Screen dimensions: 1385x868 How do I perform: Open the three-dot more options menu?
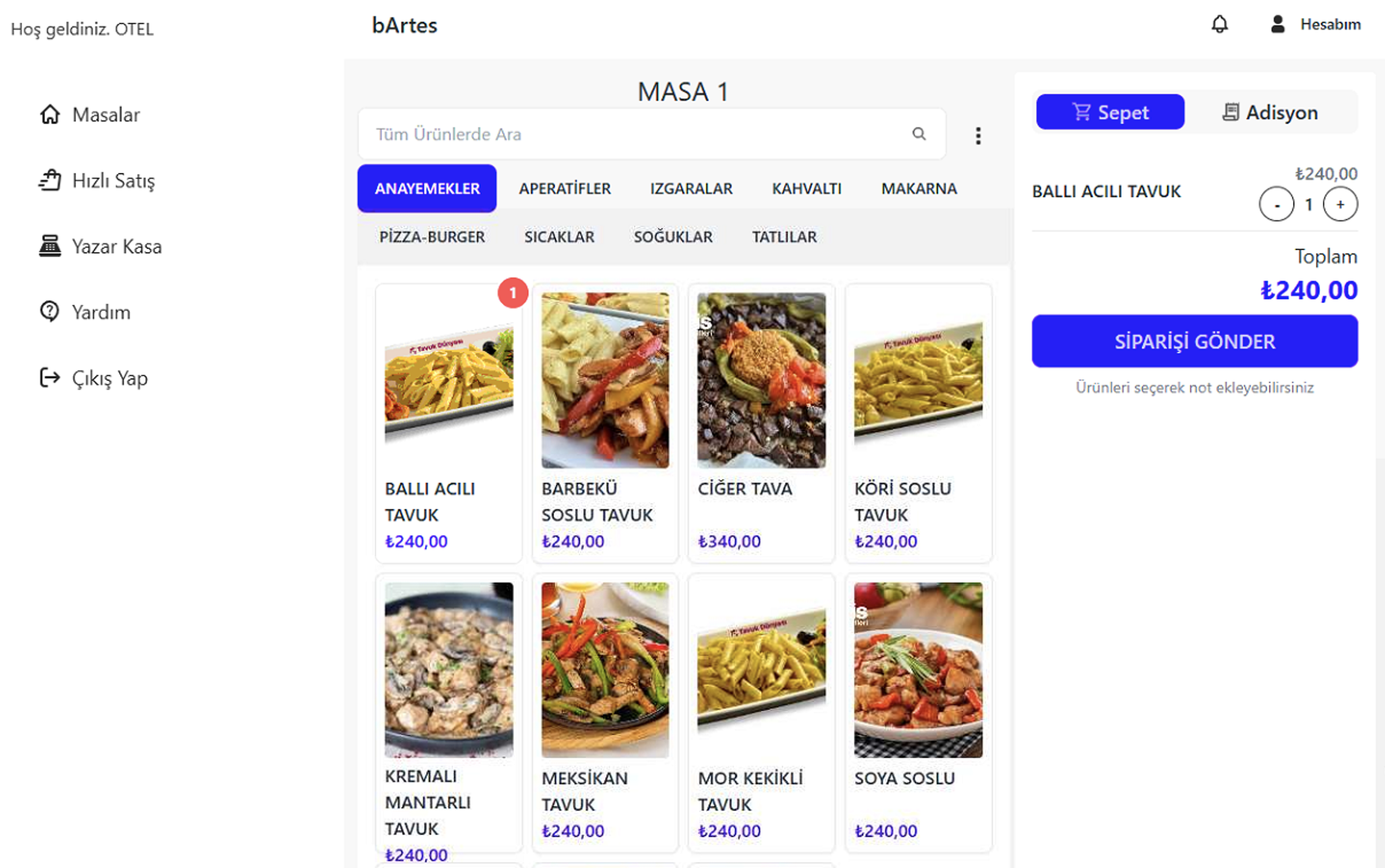pyautogui.click(x=978, y=135)
